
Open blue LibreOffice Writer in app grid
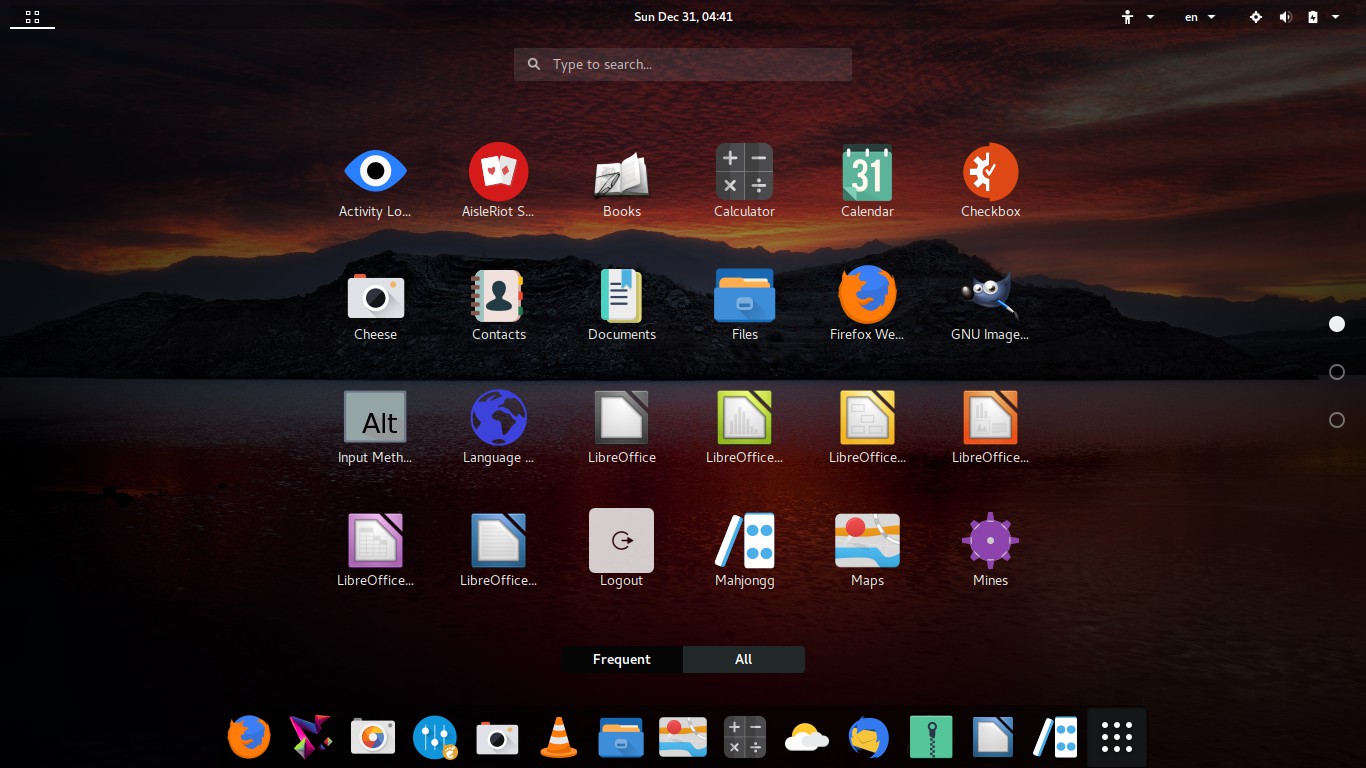tap(498, 540)
